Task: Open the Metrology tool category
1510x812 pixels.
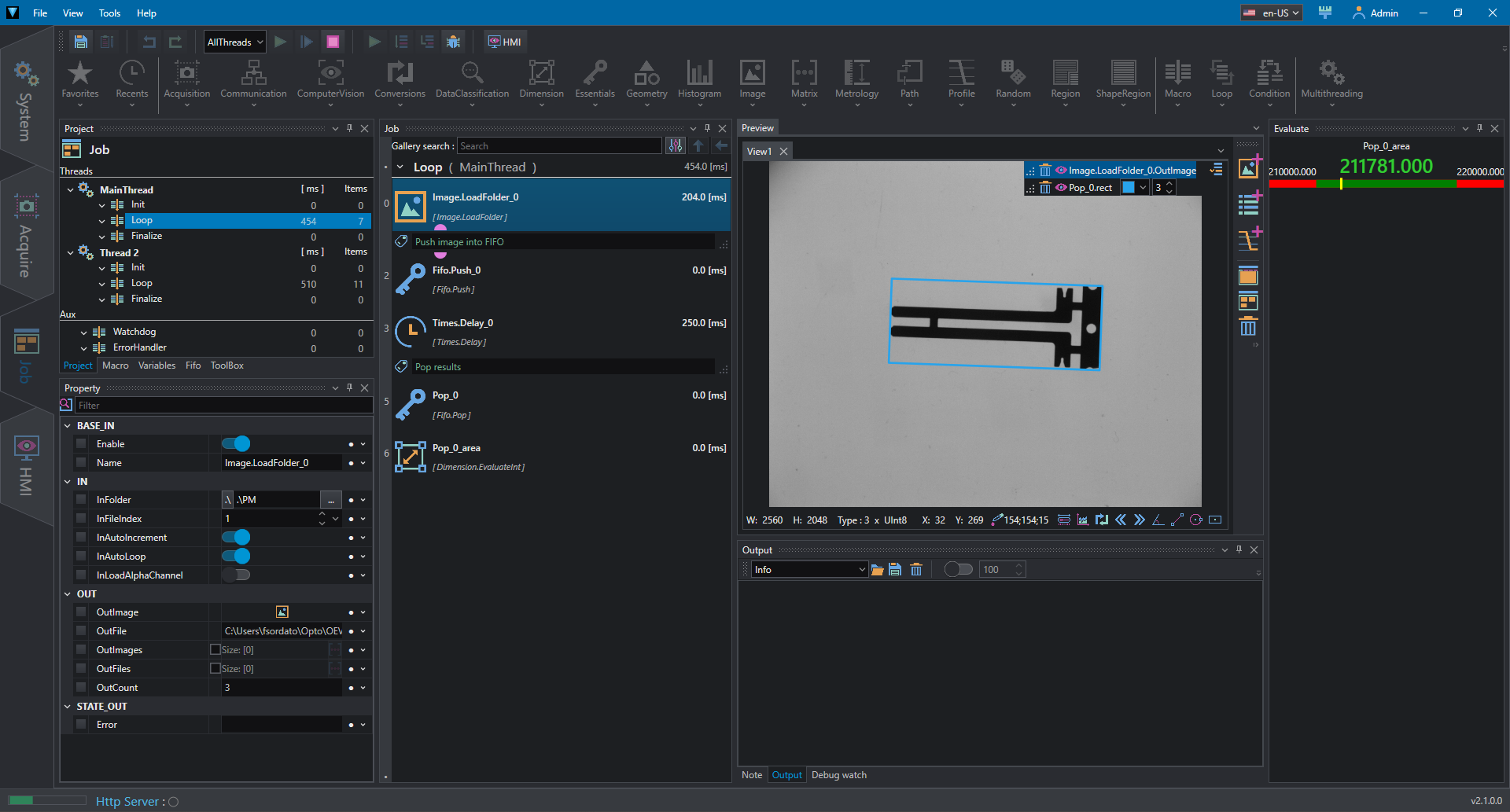Action: 856,80
